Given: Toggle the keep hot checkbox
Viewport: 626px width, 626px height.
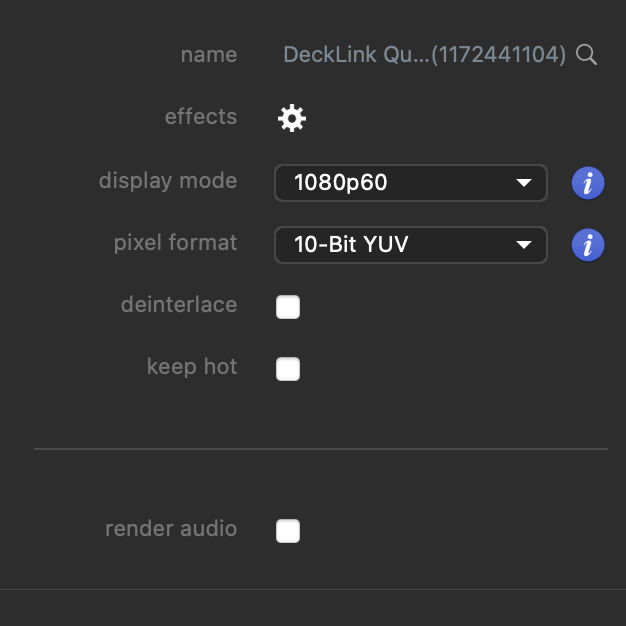Looking at the screenshot, I should coord(288,369).
